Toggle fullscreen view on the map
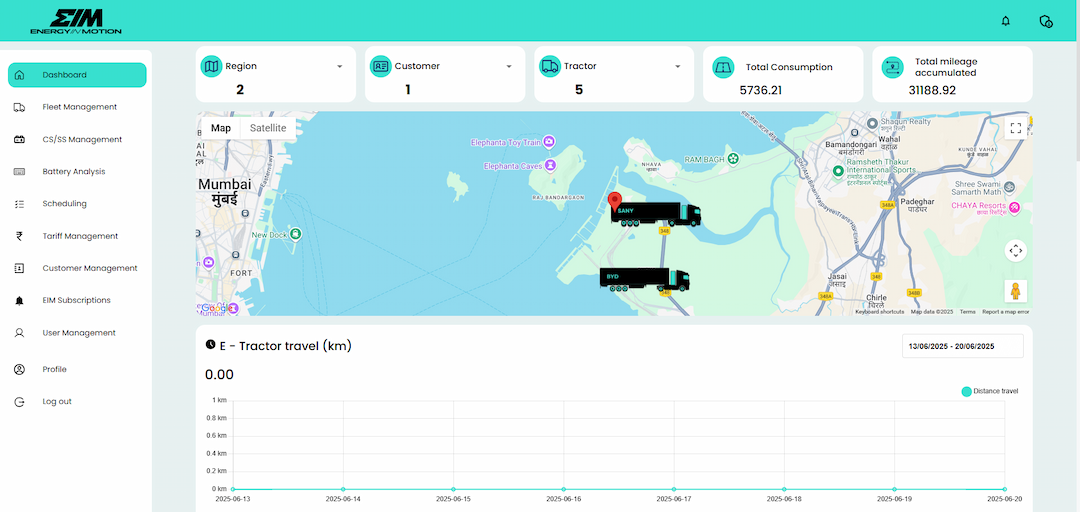1080x512 pixels. point(1015,127)
